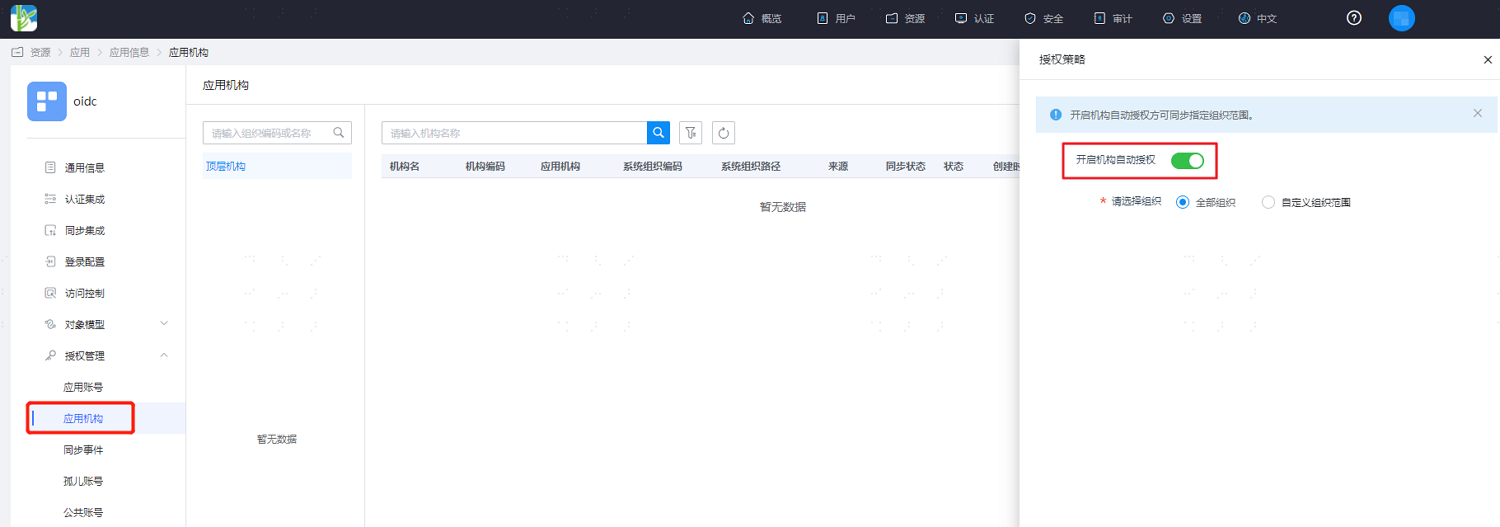Click the oidc application name
The width and height of the screenshot is (1500, 527).
[x=85, y=101]
